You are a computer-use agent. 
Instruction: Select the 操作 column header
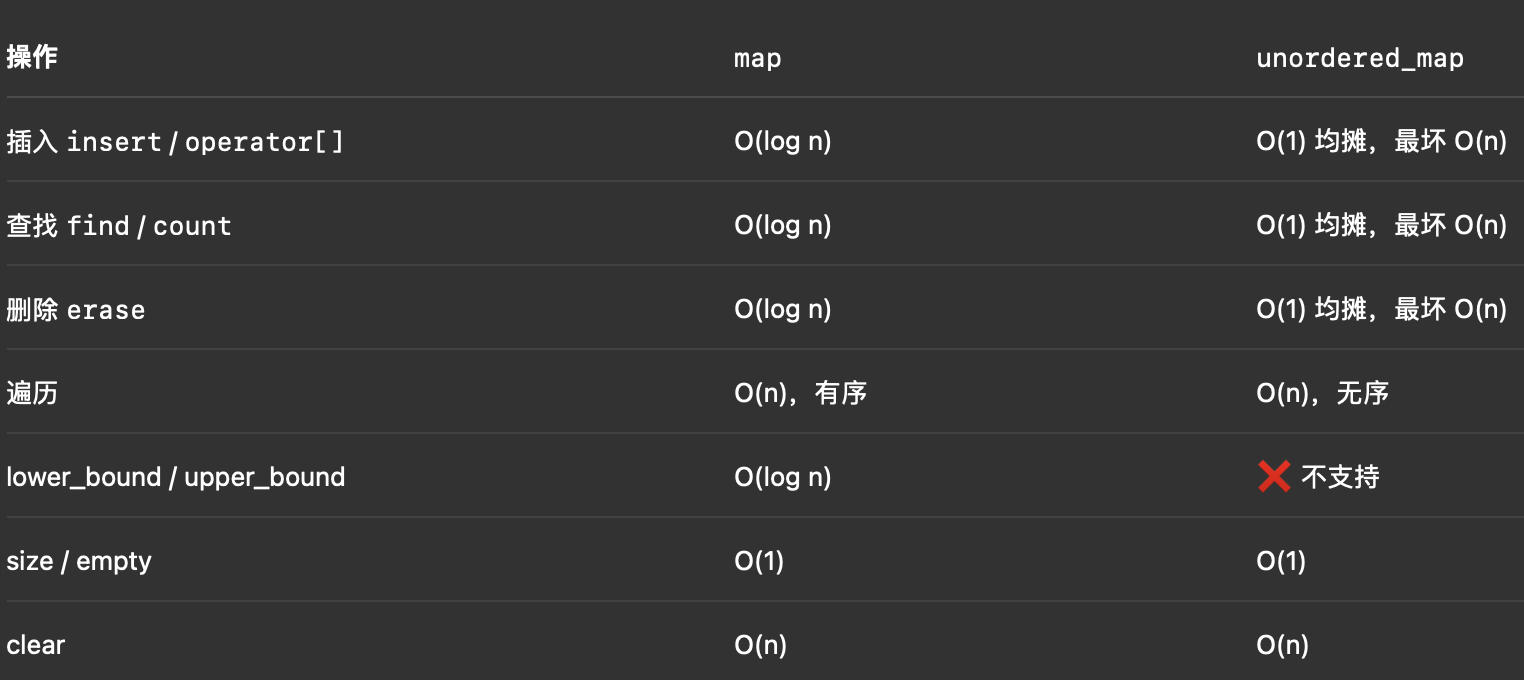(x=32, y=57)
